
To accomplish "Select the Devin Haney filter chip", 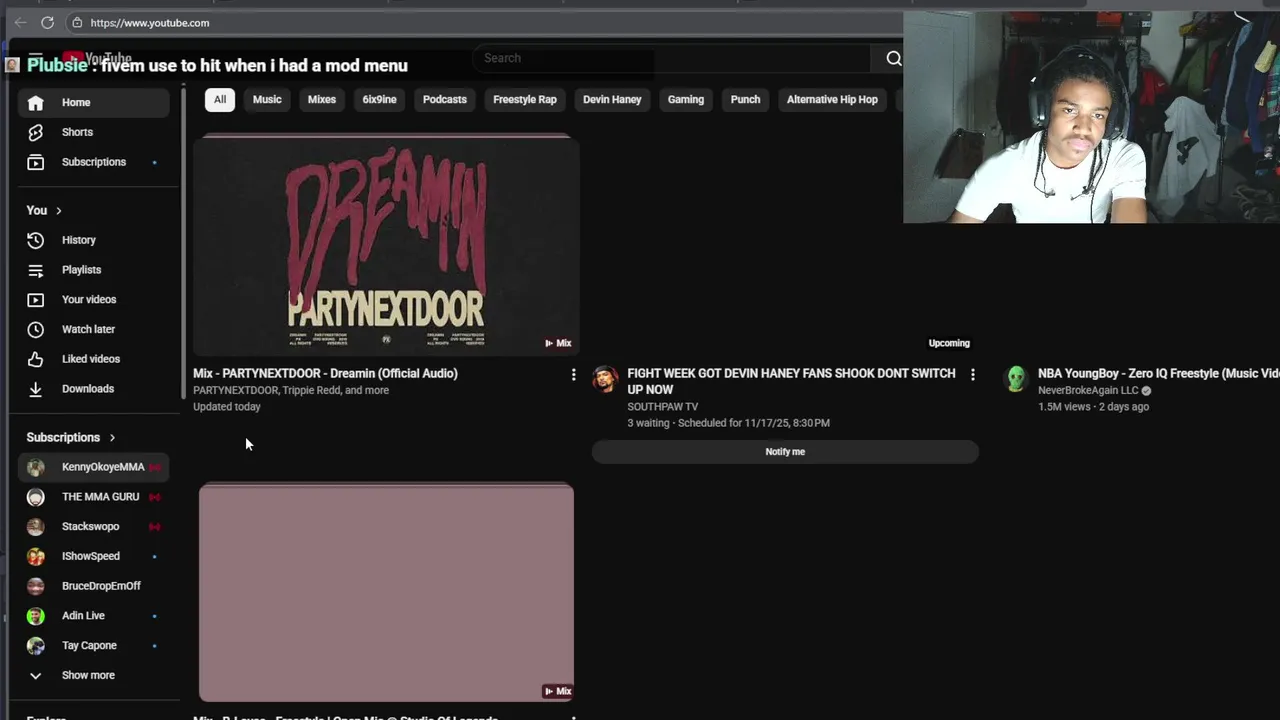I will point(612,99).
